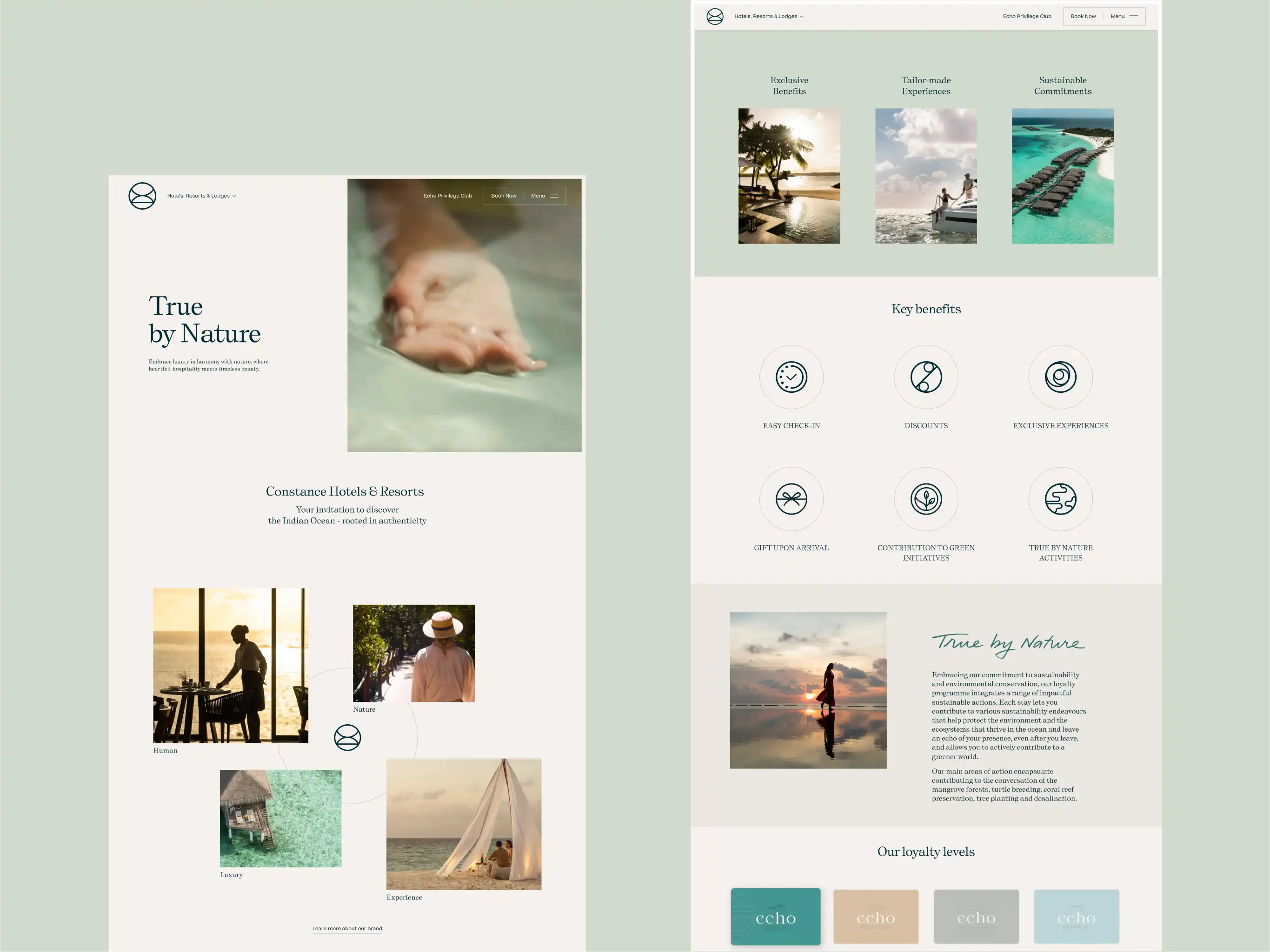
Task: Select the beige echo loyalty card
Action: point(875,916)
